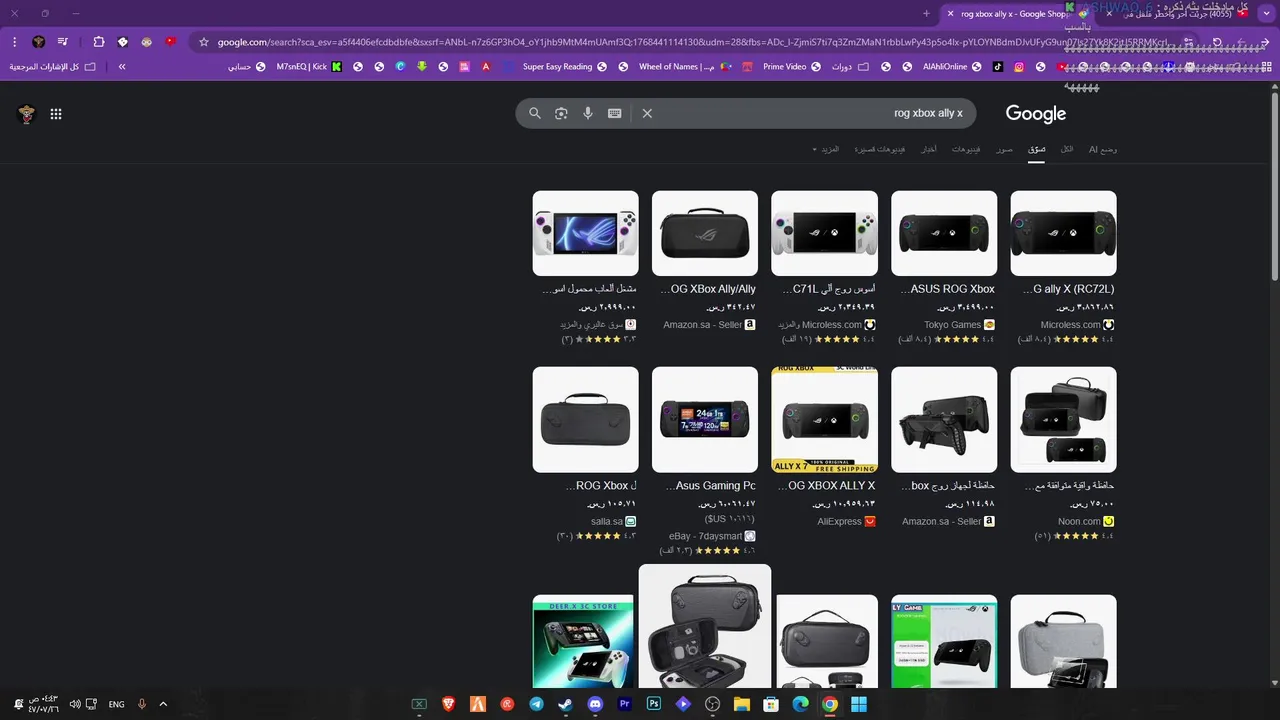The width and height of the screenshot is (1280, 720).
Task: Click the Google search magnifier icon
Action: click(535, 113)
